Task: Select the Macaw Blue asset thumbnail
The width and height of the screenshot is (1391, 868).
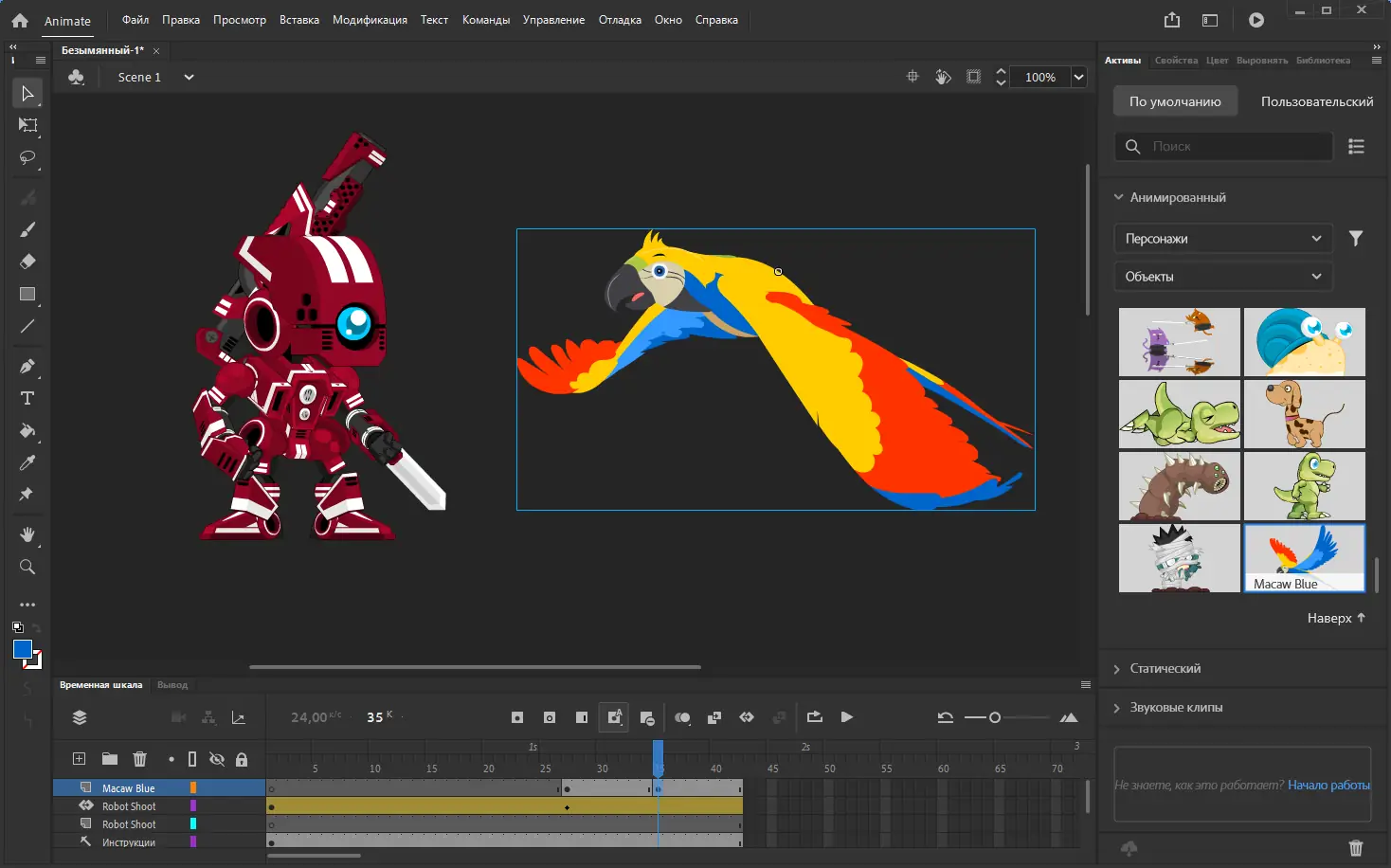Action: coord(1304,558)
